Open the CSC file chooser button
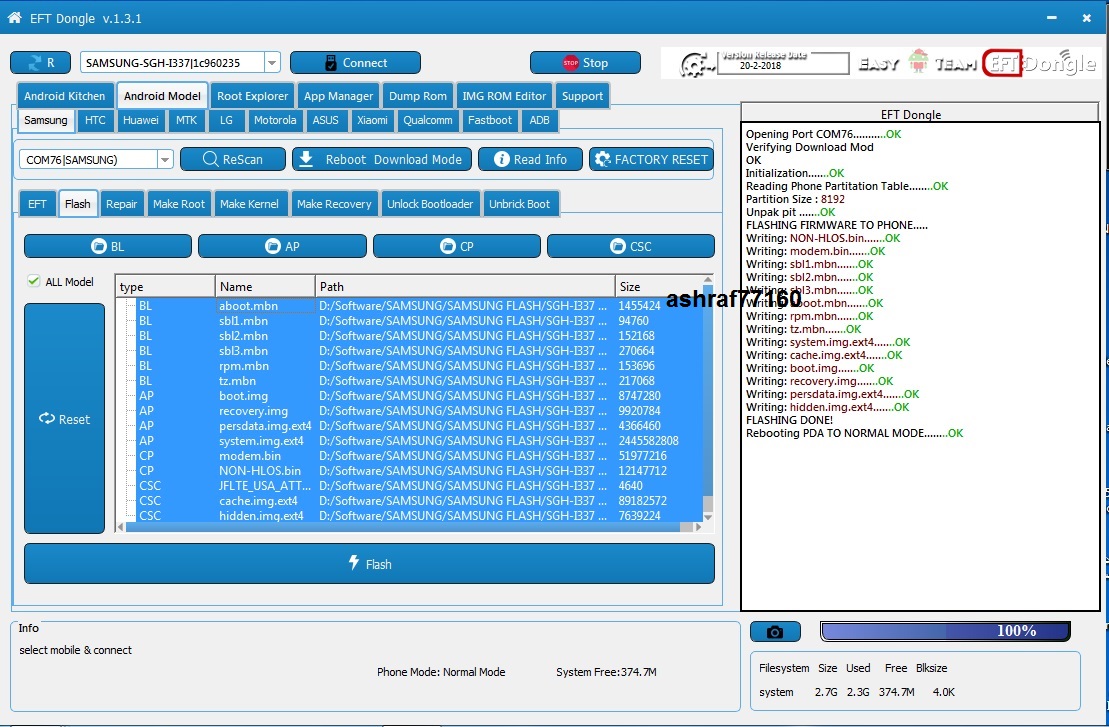The height and width of the screenshot is (727, 1109). coord(631,246)
